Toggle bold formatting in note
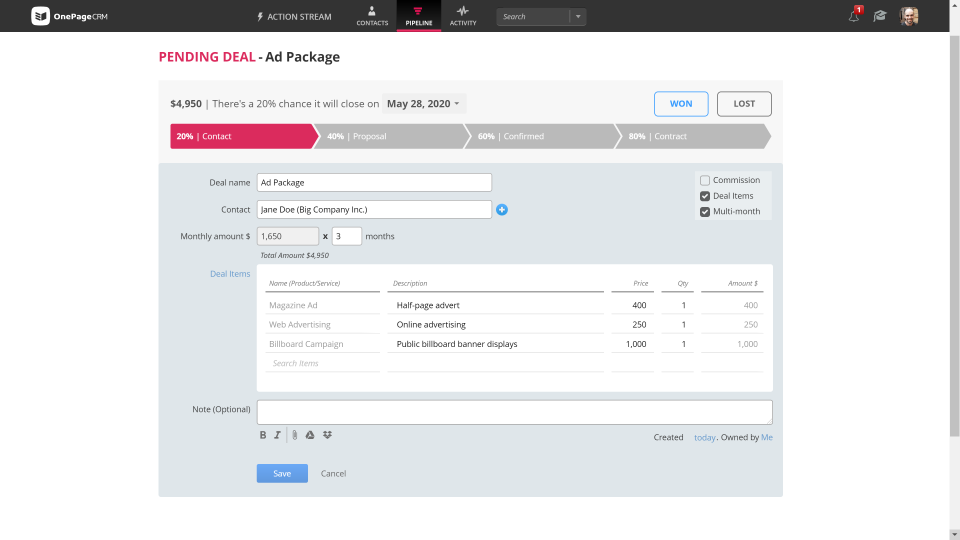 pyautogui.click(x=263, y=435)
